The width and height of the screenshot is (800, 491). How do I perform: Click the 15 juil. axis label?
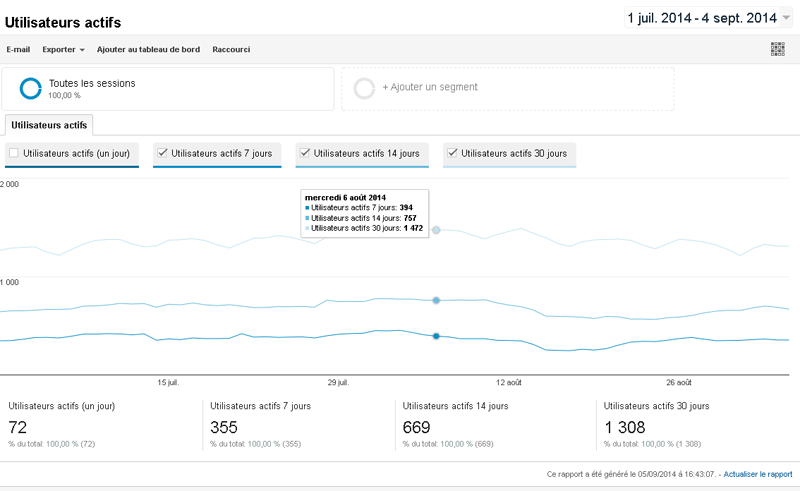(168, 382)
